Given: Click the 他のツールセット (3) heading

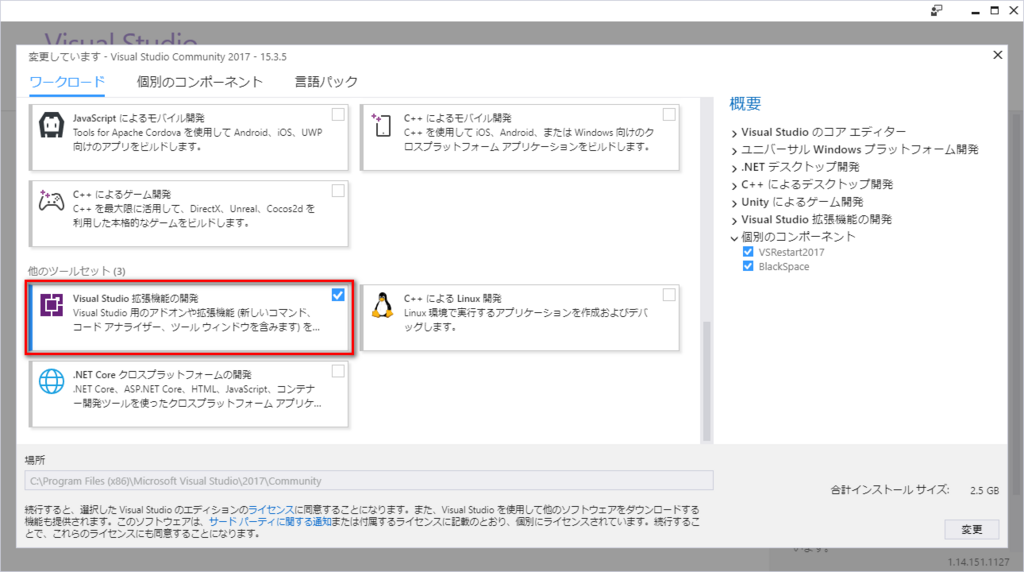Looking at the screenshot, I should click(76, 271).
